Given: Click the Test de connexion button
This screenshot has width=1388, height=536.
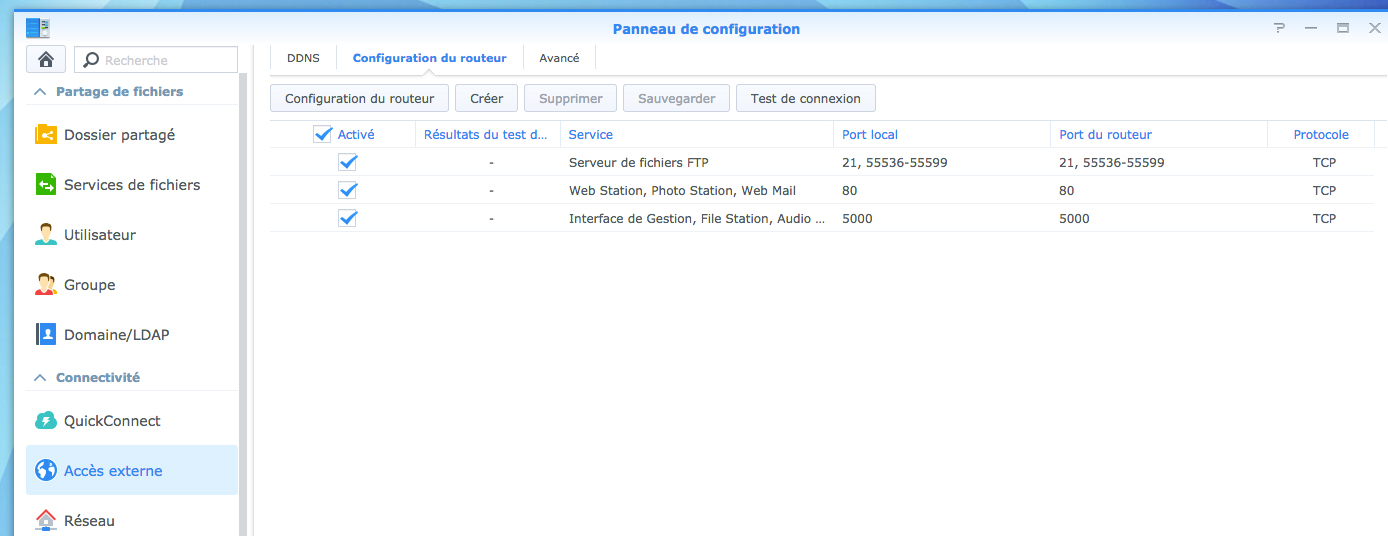Looking at the screenshot, I should coord(805,98).
